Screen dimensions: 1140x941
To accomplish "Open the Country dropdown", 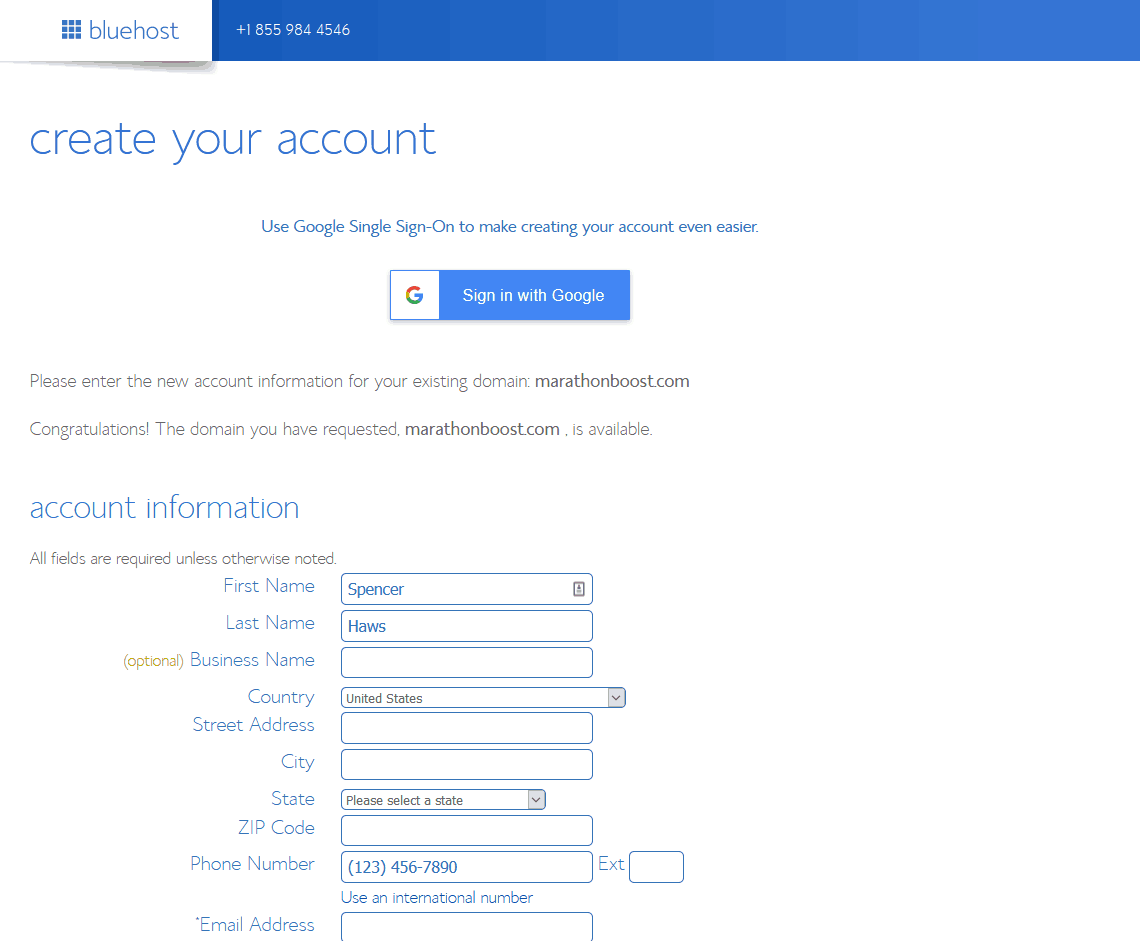I will coord(483,698).
